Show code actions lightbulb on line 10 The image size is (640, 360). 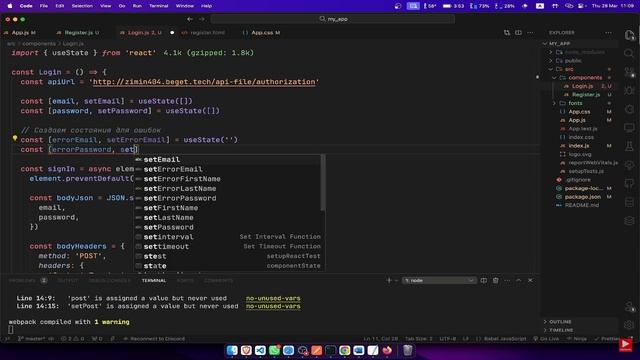15,138
